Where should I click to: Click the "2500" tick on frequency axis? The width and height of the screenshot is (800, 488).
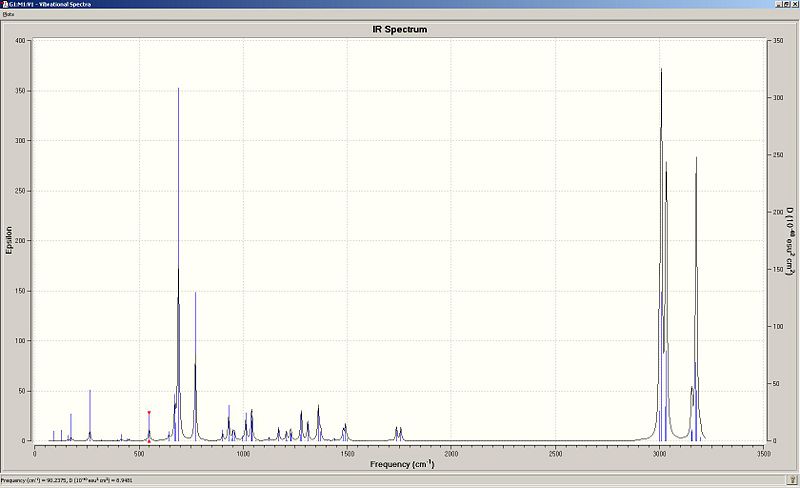(x=555, y=453)
